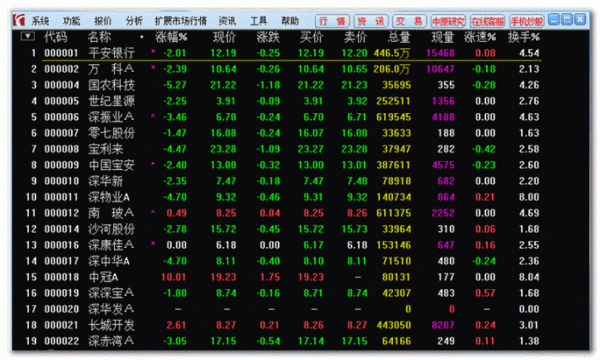Sort by 买价 column header
Screen dimensions: 600x360
(x=311, y=37)
